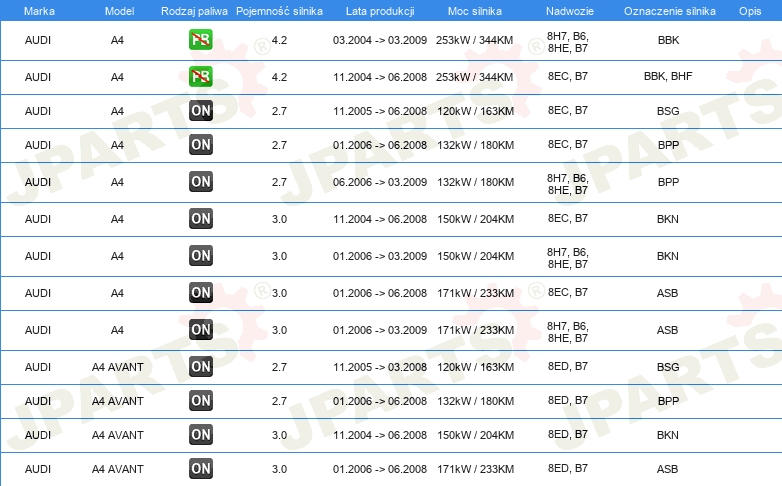782x486 pixels.
Task: Click 253kW / 344KM in the BBK, BHF row
Action: (x=474, y=77)
